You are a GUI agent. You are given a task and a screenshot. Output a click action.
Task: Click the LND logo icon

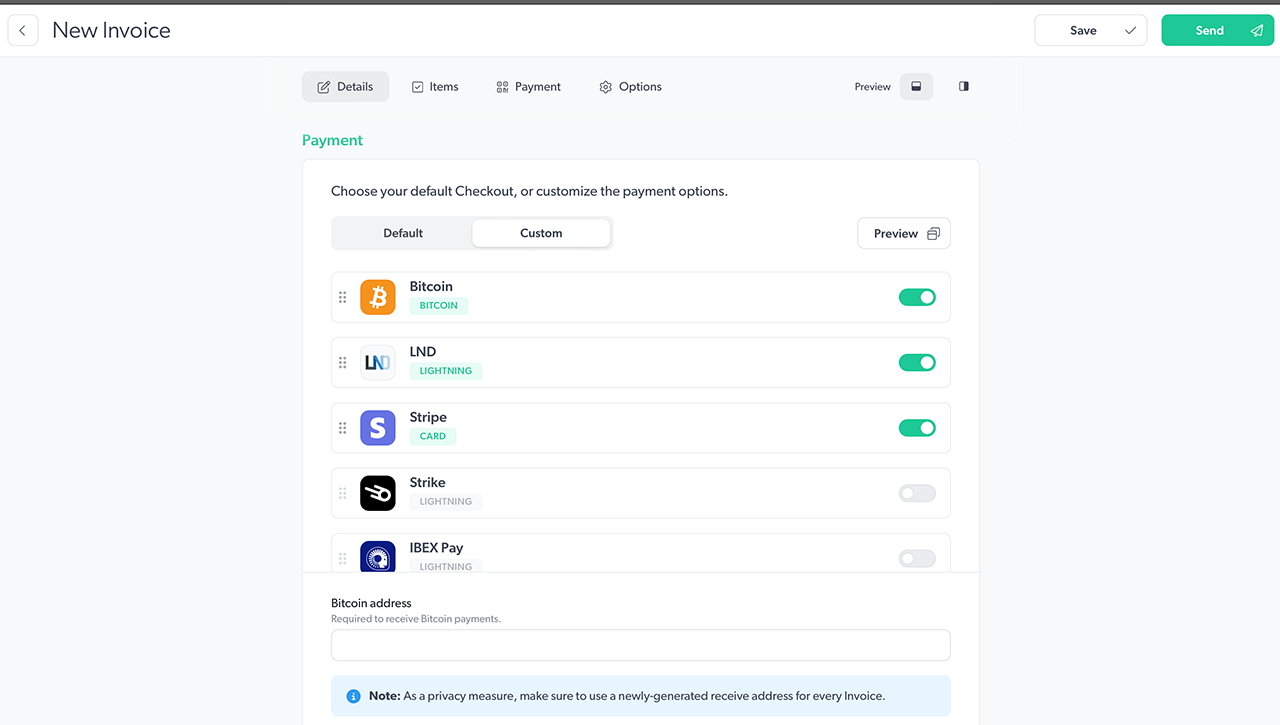(x=378, y=362)
